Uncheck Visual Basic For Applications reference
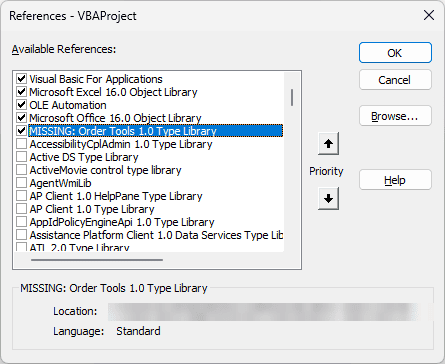Viewport: 445px width, 364px height. pyautogui.click(x=22, y=79)
